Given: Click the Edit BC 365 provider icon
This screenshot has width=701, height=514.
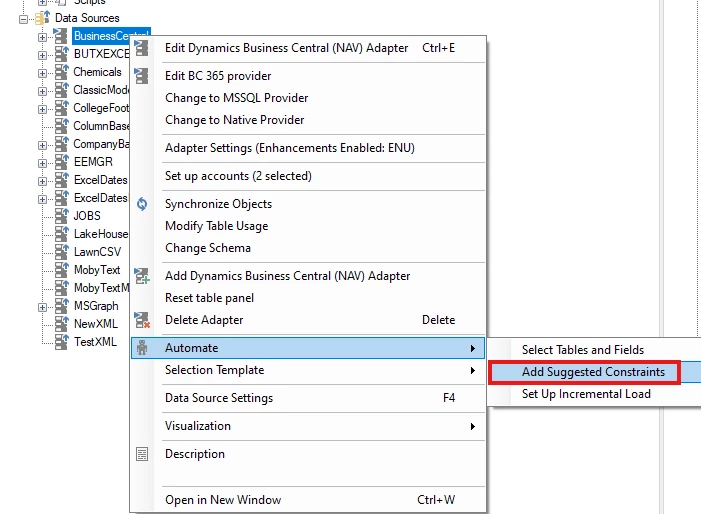Looking at the screenshot, I should tap(142, 76).
